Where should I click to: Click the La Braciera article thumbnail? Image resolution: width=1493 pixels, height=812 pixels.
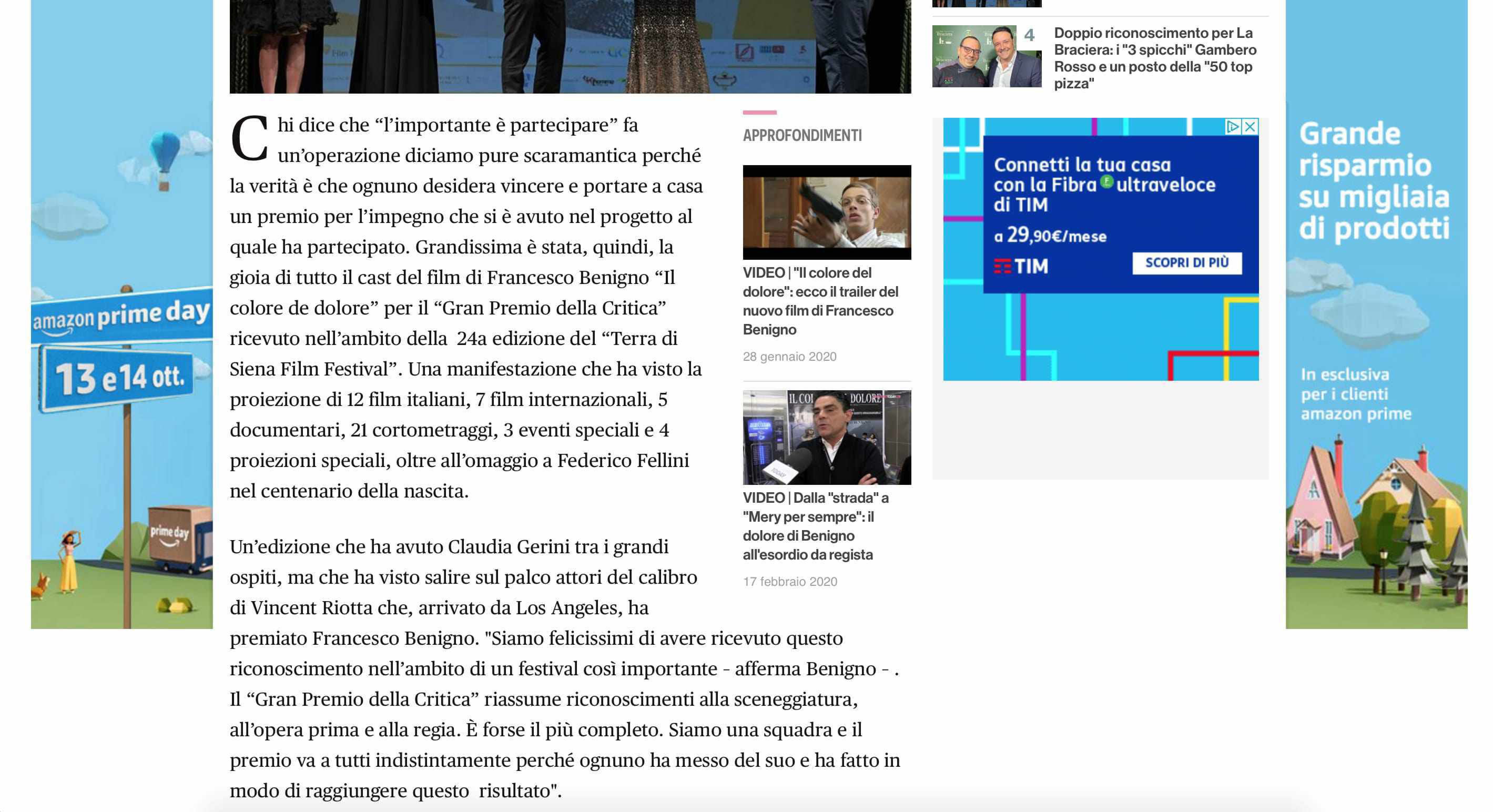pos(987,56)
